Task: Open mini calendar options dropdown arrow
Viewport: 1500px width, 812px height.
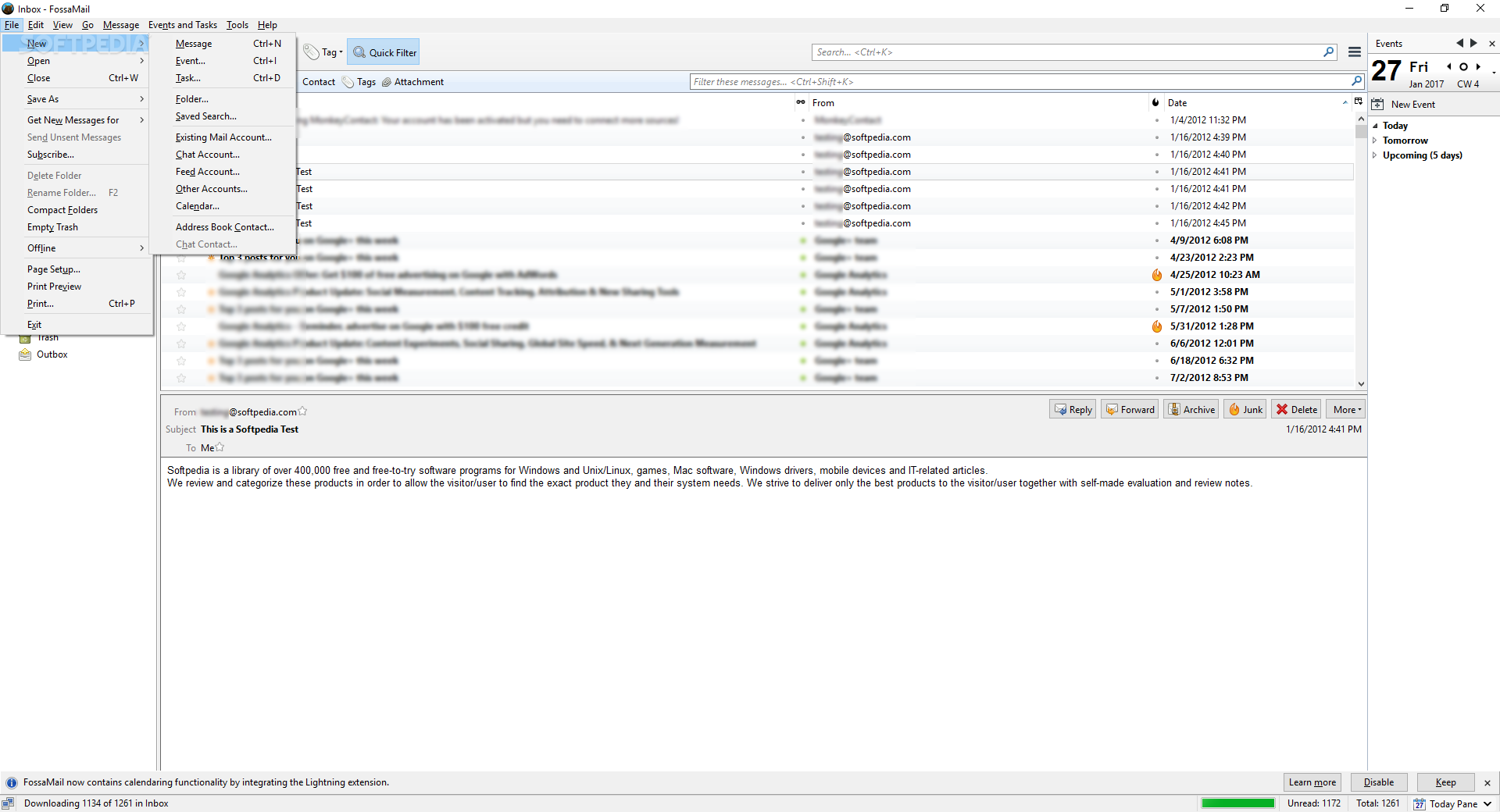Action: (x=1494, y=73)
